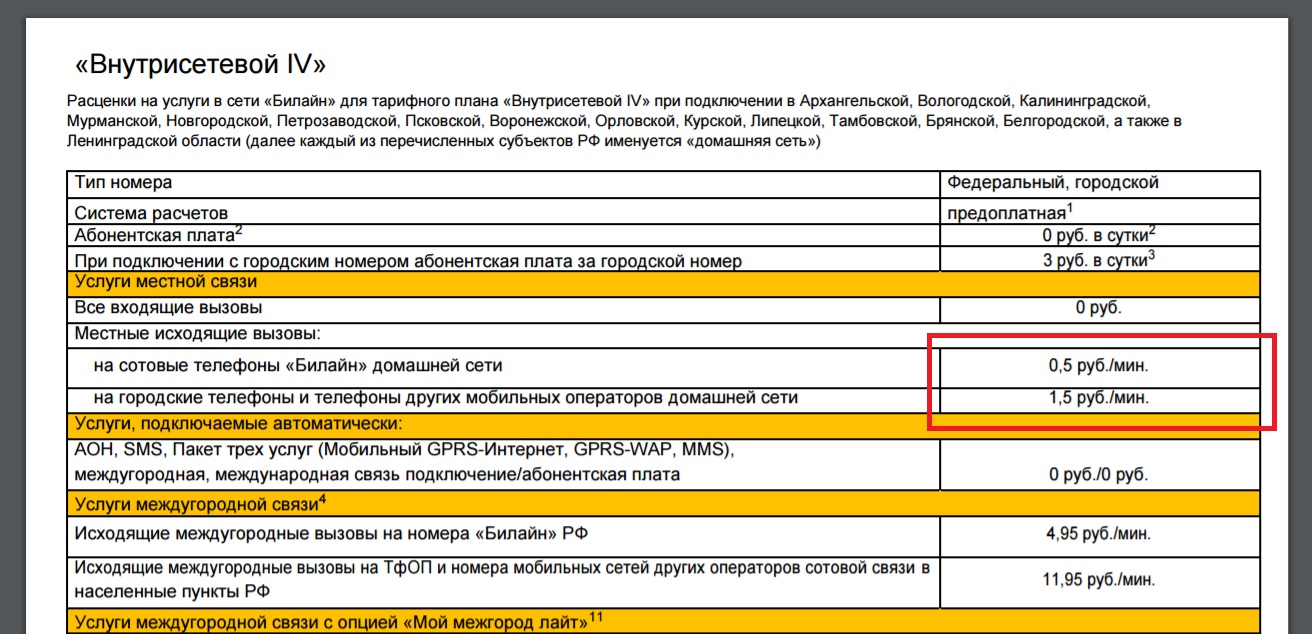1312x634 pixels.
Task: Select 'Местные исходящие вызовы:' label
Action: pyautogui.click(x=198, y=333)
